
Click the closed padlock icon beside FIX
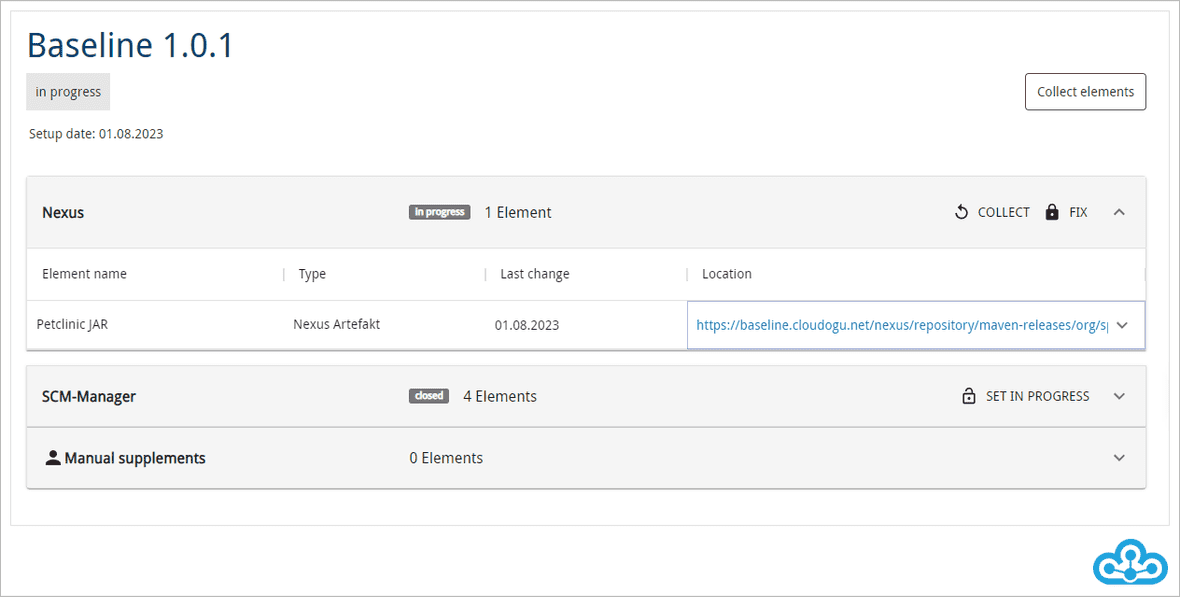pyautogui.click(x=1052, y=212)
